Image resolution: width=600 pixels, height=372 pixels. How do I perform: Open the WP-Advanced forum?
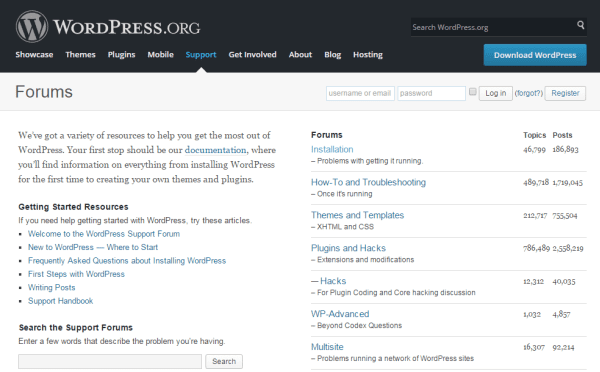coord(340,314)
